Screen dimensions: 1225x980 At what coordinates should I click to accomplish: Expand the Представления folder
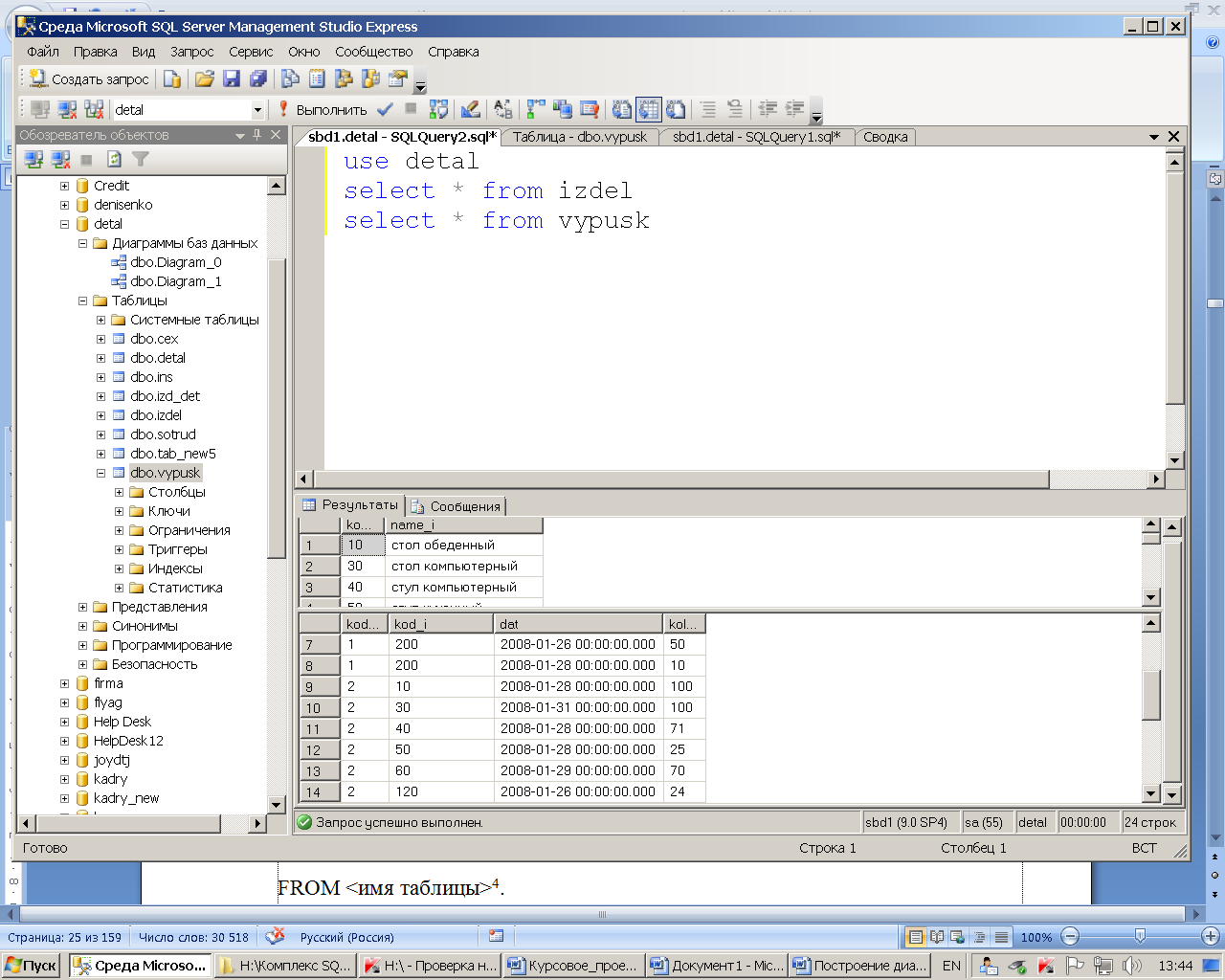coord(82,607)
